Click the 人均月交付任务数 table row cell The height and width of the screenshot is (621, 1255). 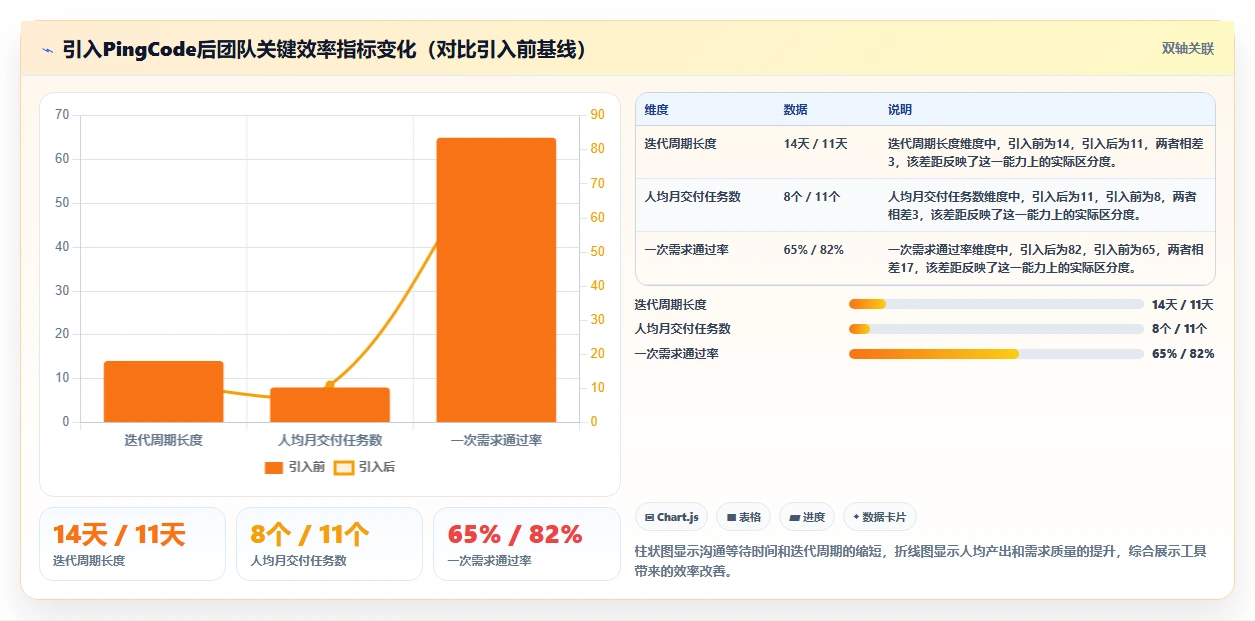coord(693,197)
